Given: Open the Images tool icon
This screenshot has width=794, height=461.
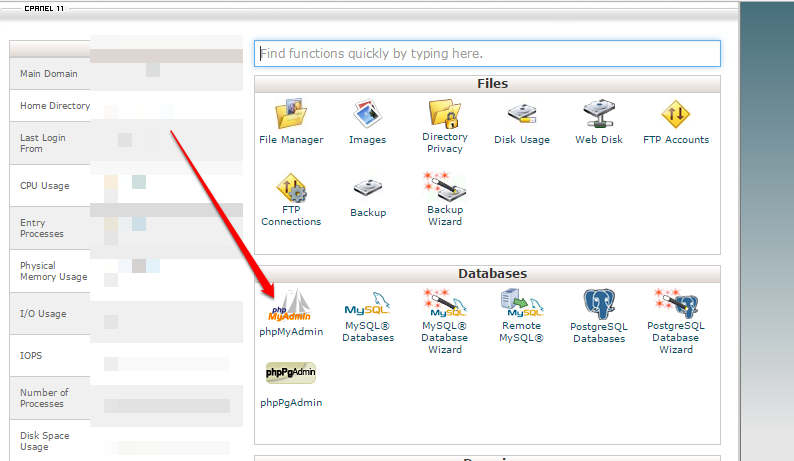Looking at the screenshot, I should click(367, 113).
